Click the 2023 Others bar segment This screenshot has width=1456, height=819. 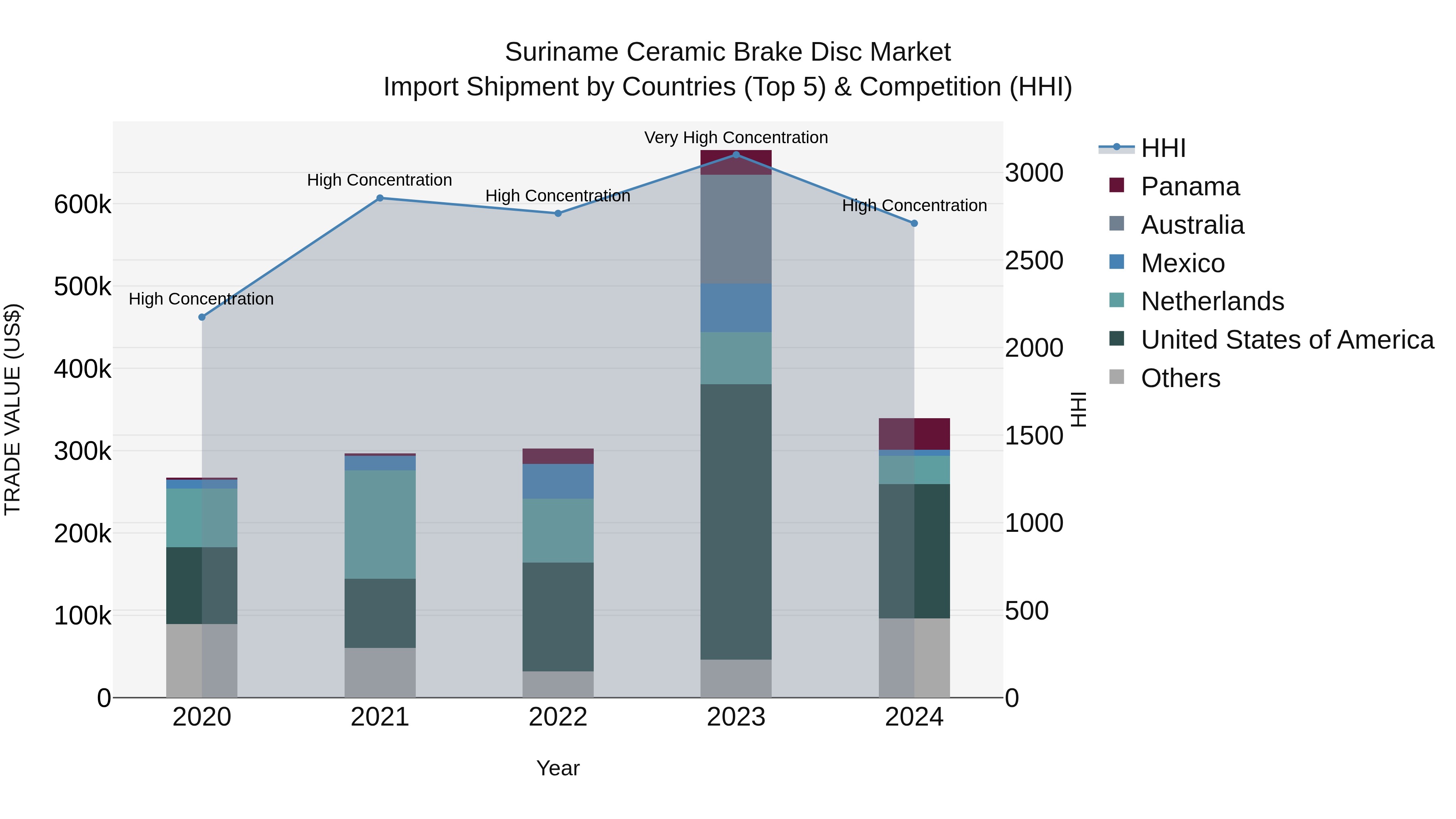(736, 678)
